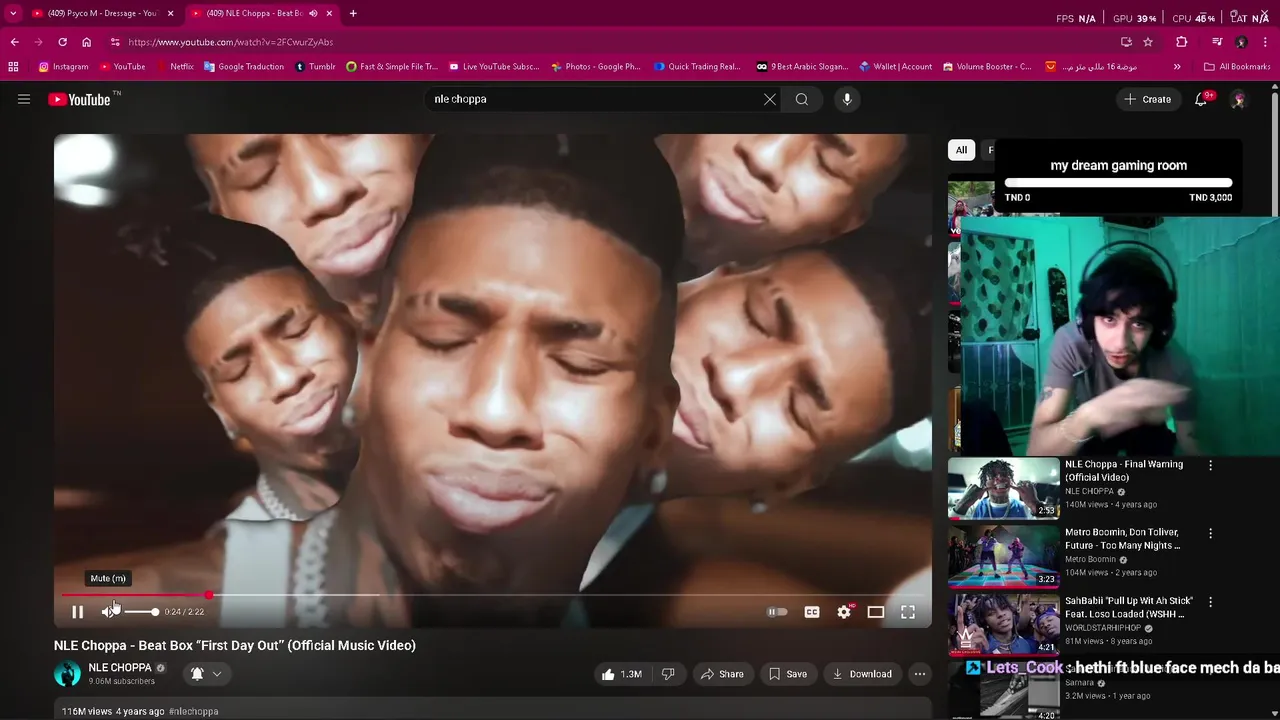Select the All filter chip
The image size is (1280, 720).
coord(961,150)
